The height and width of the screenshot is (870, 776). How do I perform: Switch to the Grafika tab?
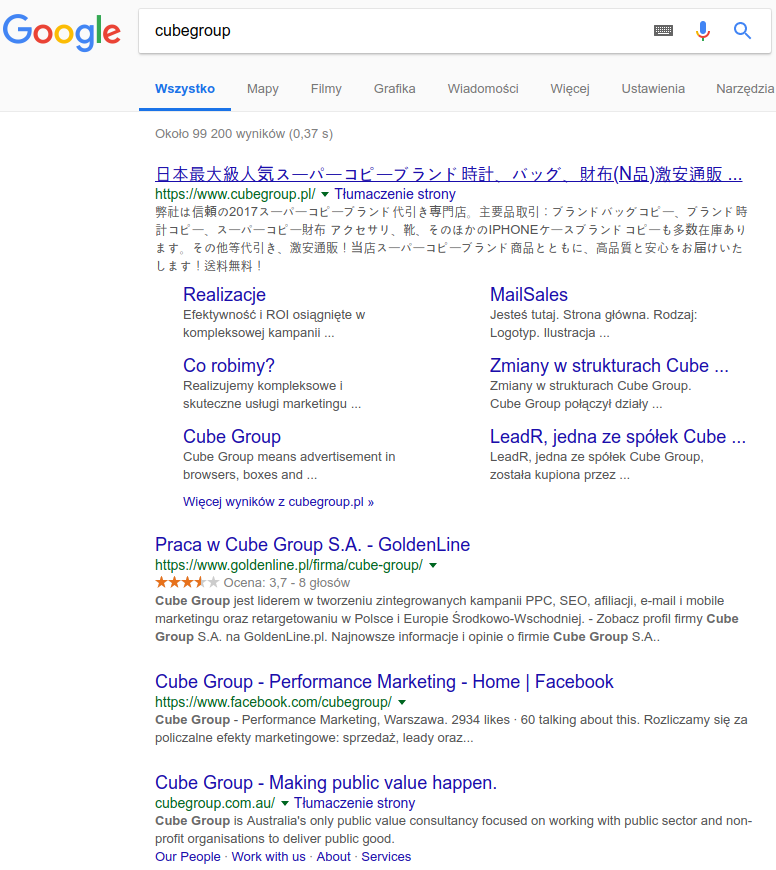[394, 89]
